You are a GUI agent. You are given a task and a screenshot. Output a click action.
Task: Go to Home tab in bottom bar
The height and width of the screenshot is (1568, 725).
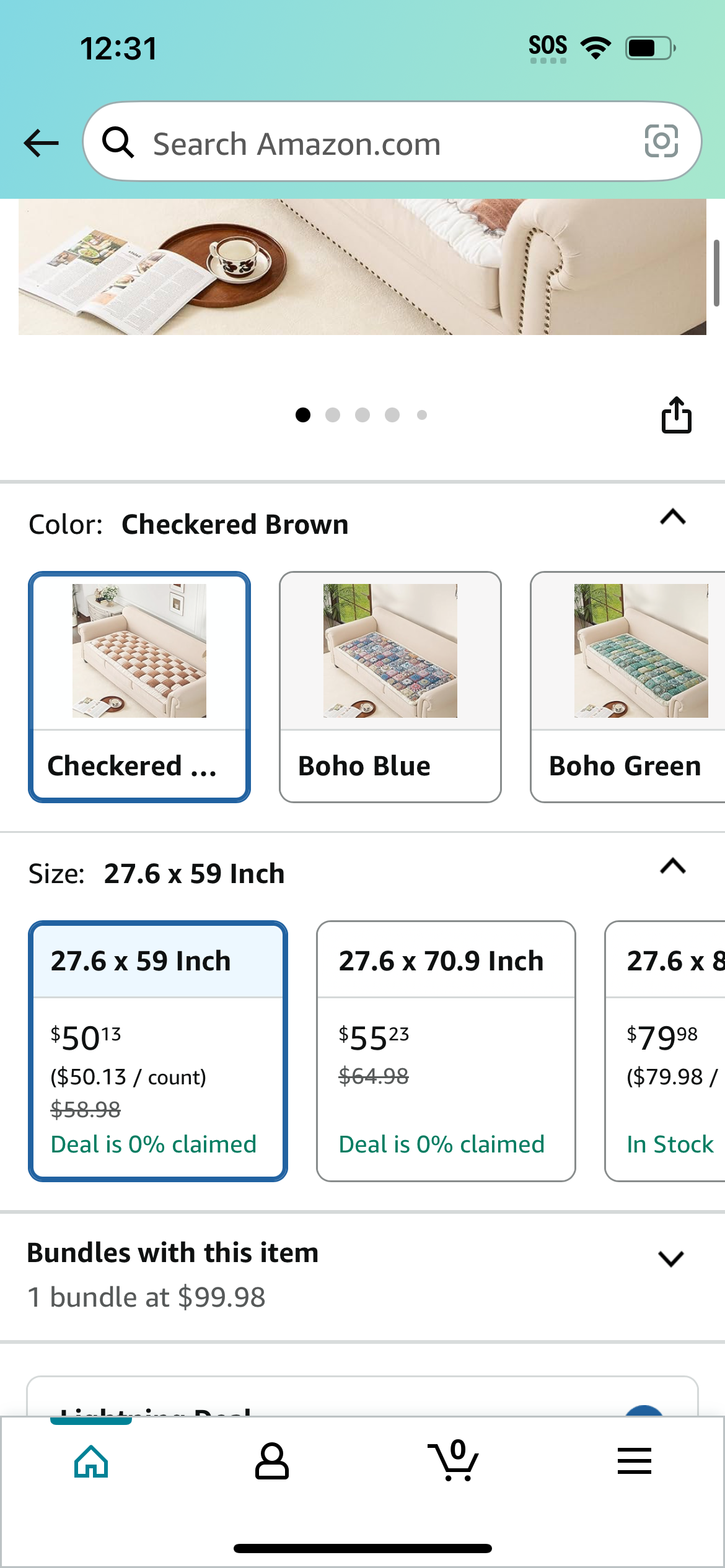coord(91,1461)
